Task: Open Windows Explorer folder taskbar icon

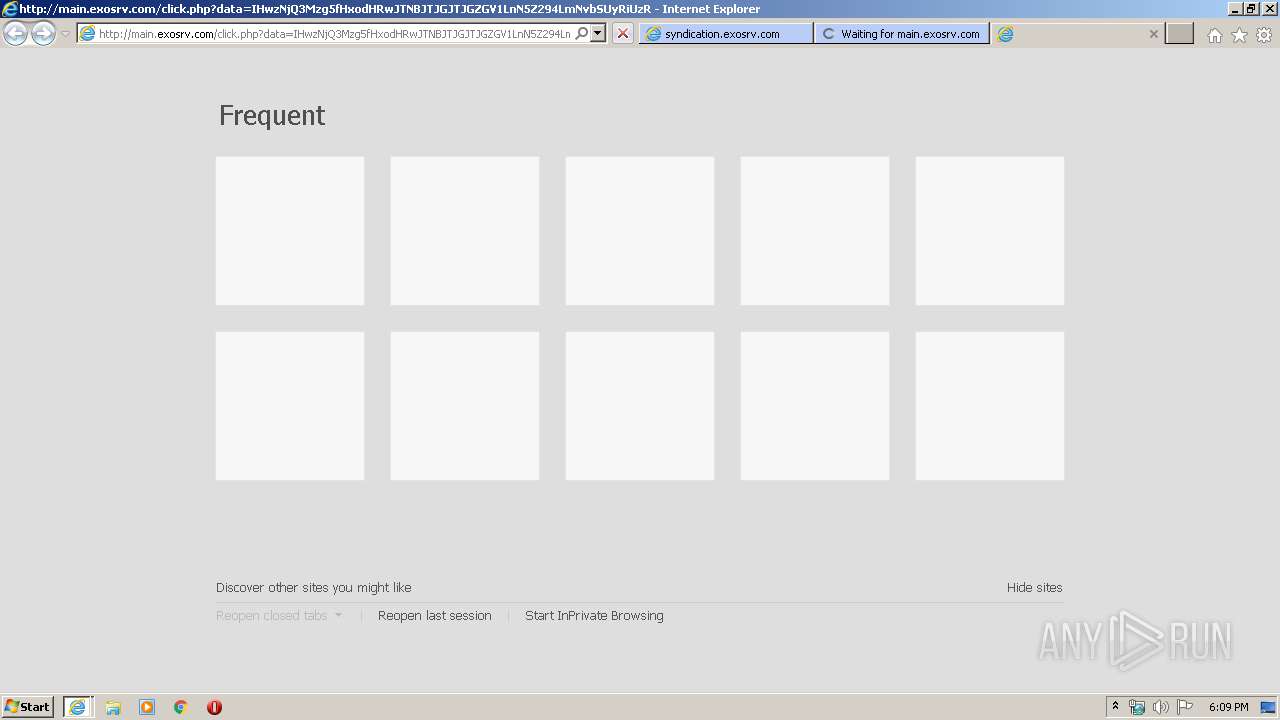Action: point(113,707)
